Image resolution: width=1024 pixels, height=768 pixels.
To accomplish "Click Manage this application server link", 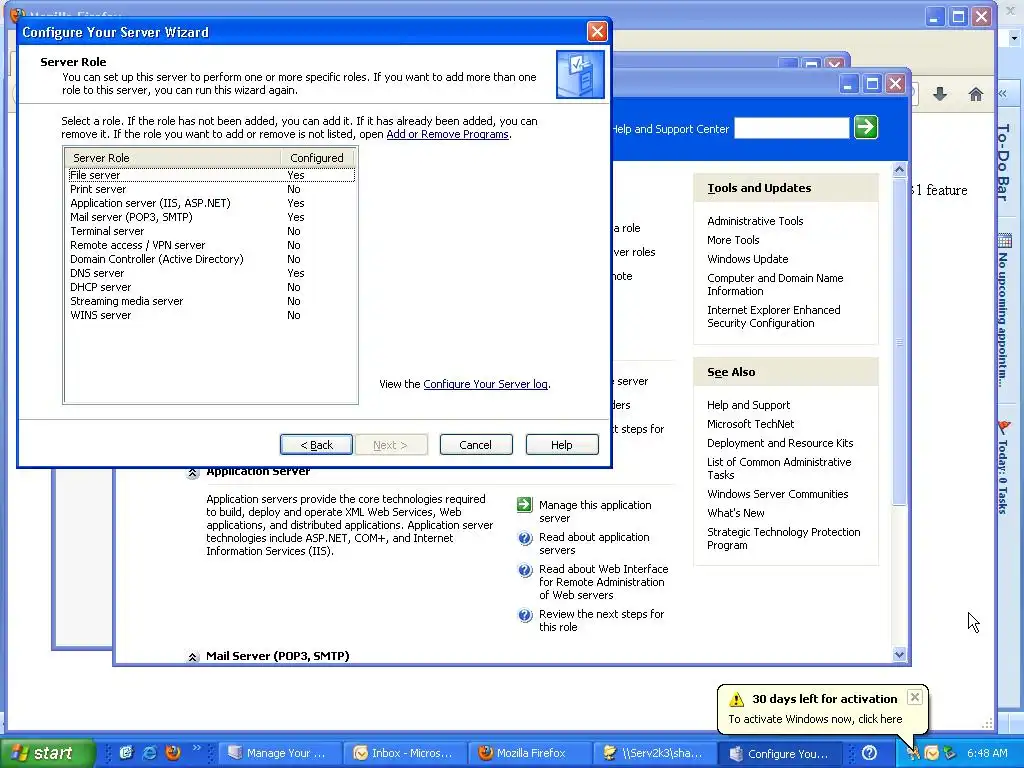I will point(594,511).
